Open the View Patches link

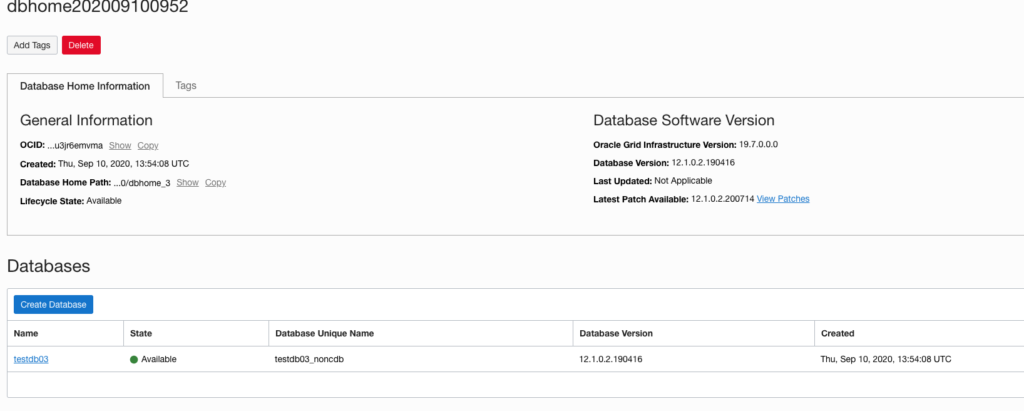(x=783, y=199)
